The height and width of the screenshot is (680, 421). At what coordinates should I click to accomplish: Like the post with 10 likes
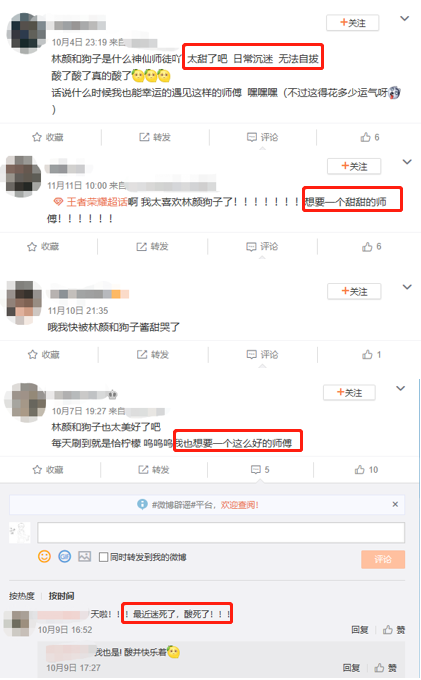coord(366,470)
